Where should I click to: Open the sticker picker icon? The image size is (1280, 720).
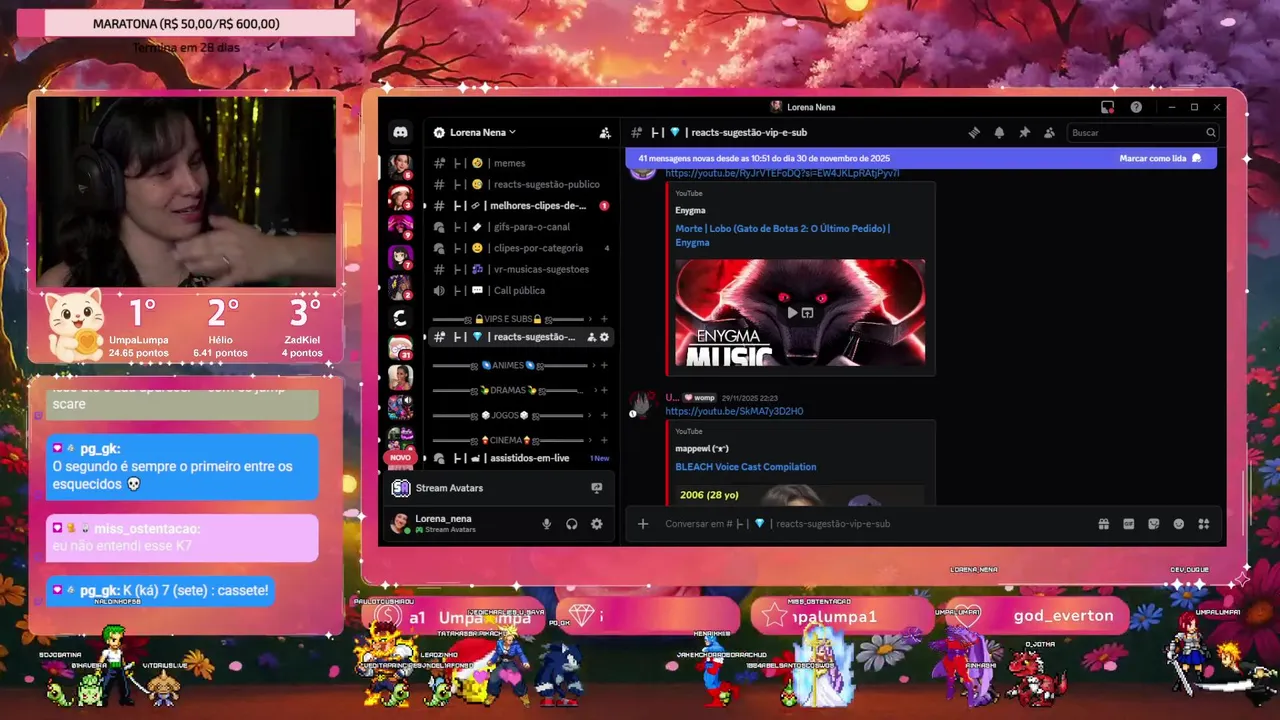point(1154,523)
